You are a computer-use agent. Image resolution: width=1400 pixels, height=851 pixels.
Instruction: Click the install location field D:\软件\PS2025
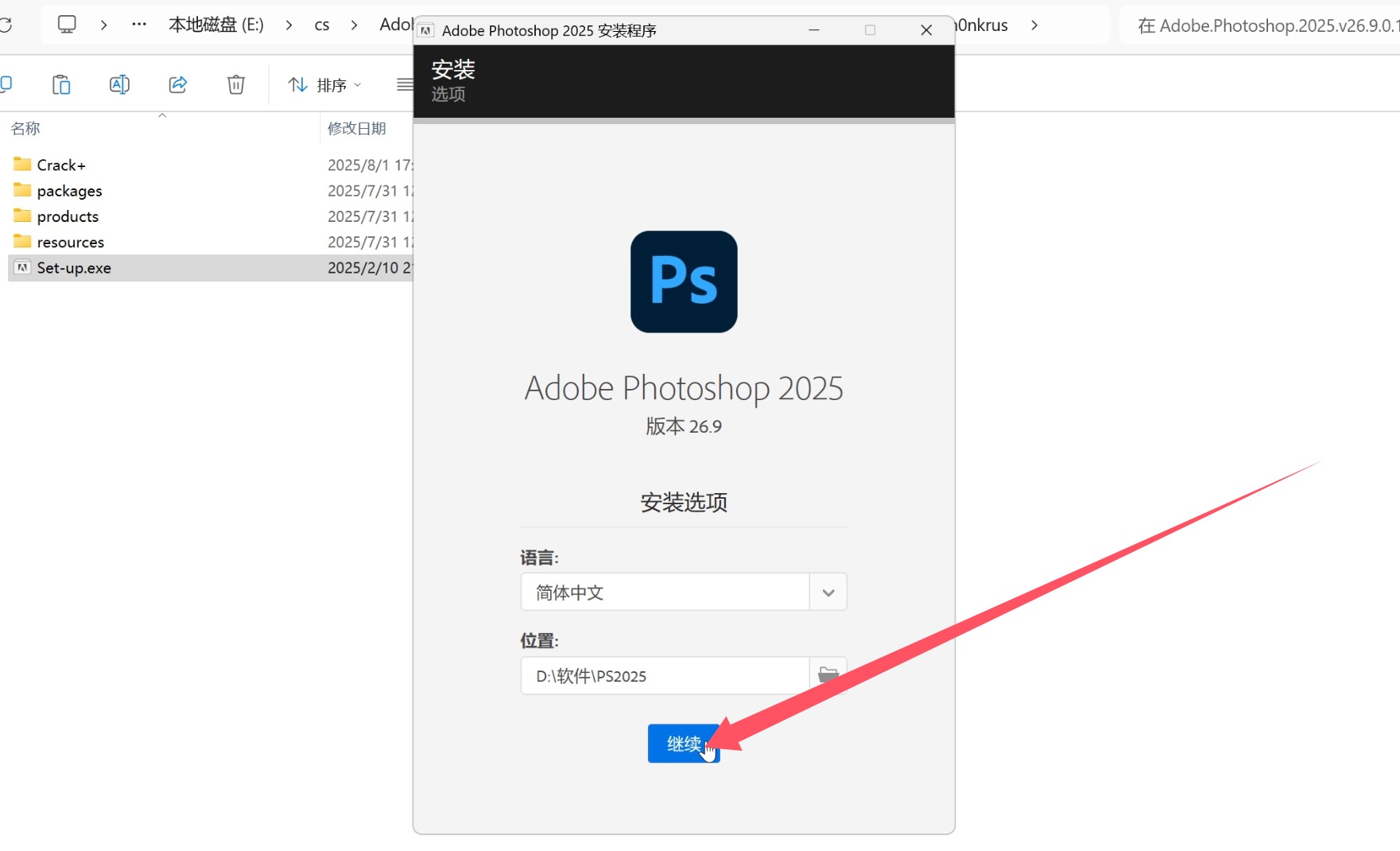(665, 676)
